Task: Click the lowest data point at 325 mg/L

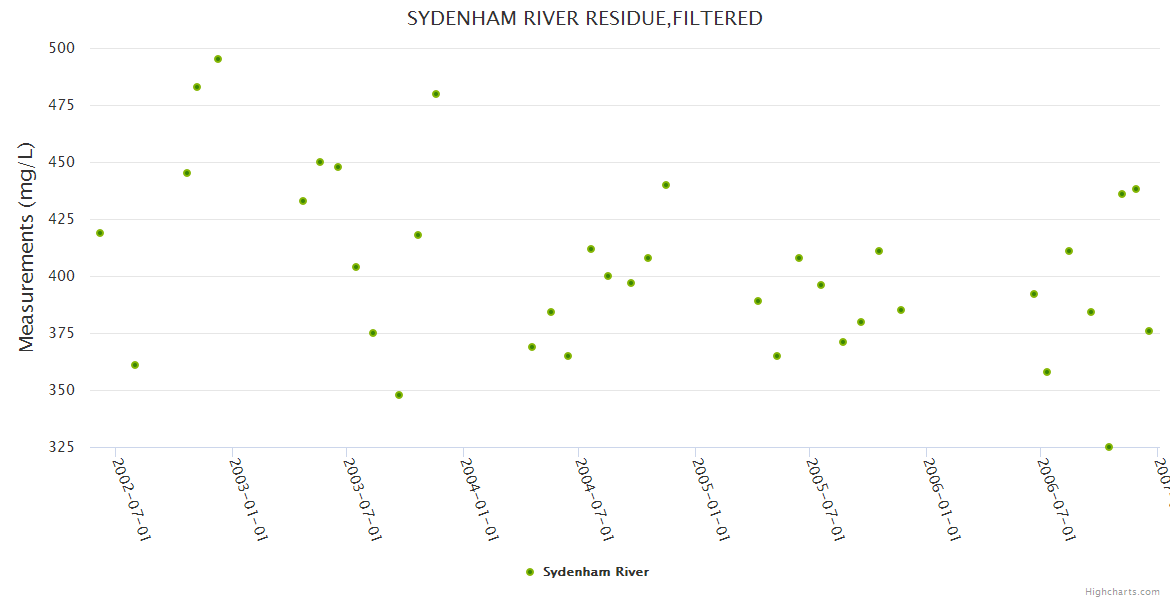Action: (x=1109, y=447)
